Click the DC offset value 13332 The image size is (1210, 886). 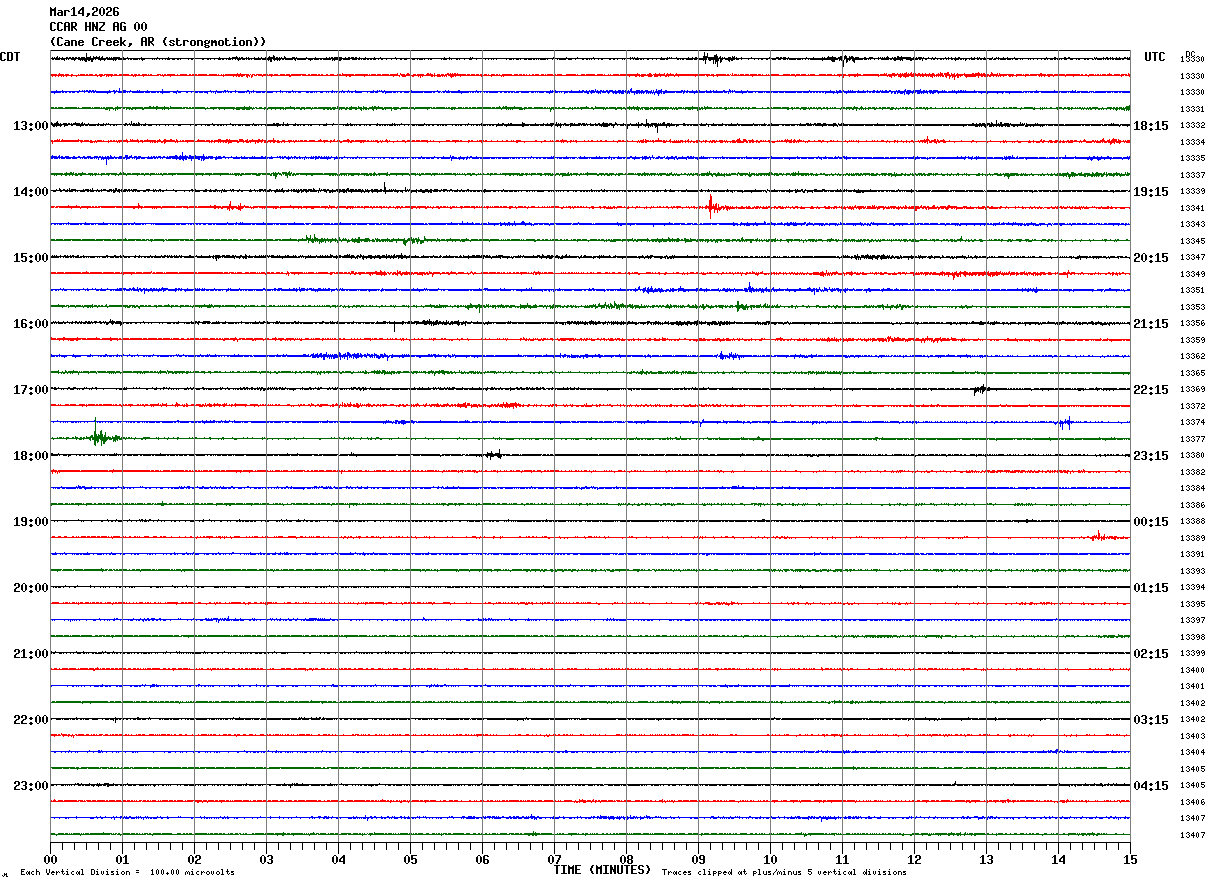pyautogui.click(x=1192, y=126)
